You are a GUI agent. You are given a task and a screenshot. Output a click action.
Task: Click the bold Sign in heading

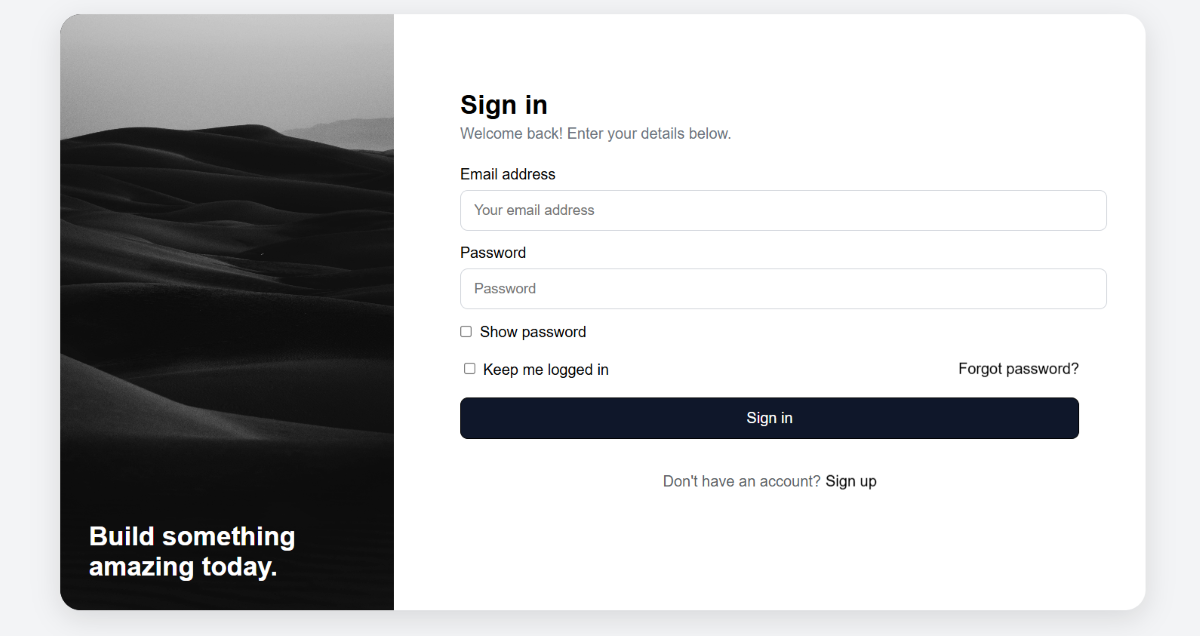(504, 105)
